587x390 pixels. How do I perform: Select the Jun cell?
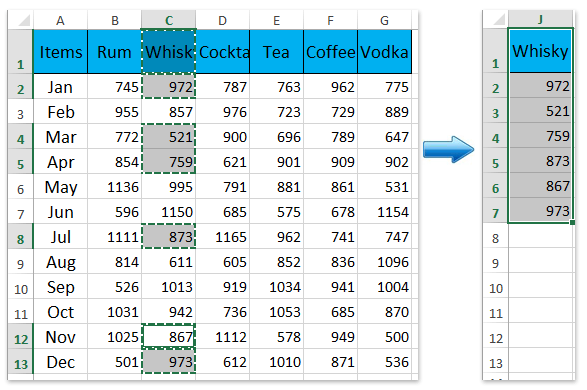(60, 212)
